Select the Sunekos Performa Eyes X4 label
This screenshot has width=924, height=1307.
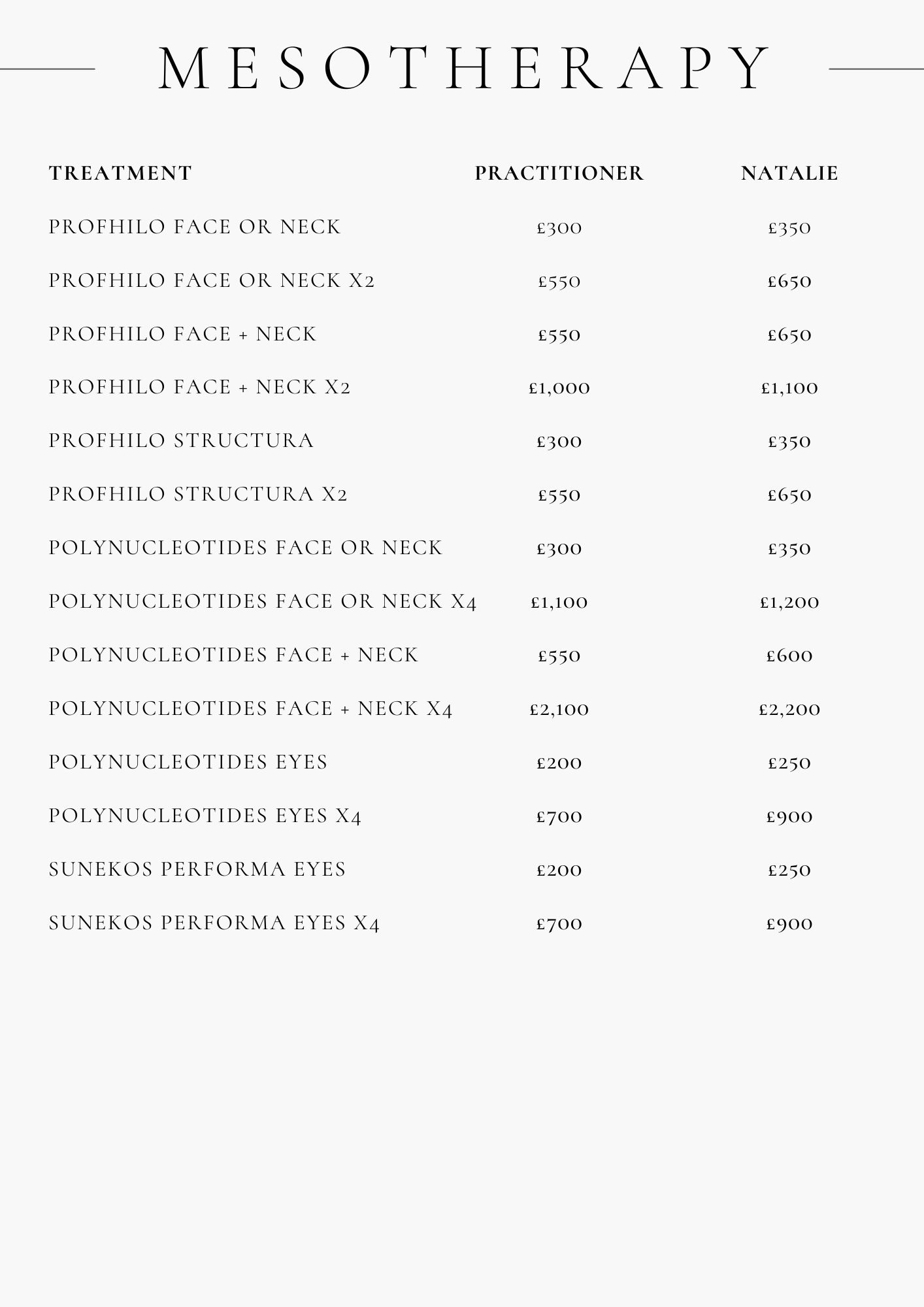point(214,923)
